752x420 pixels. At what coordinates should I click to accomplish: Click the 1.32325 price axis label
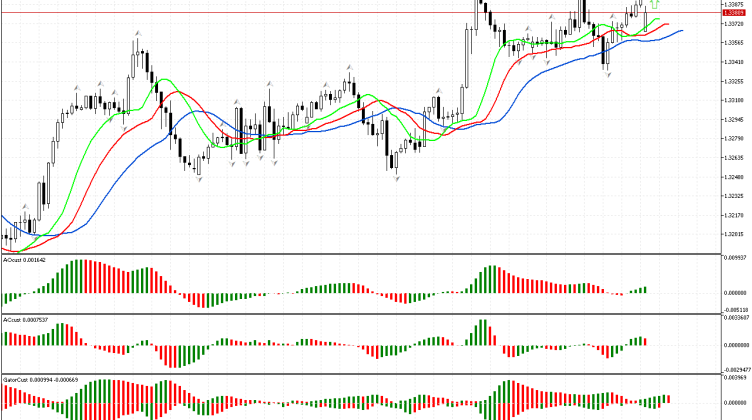(735, 196)
